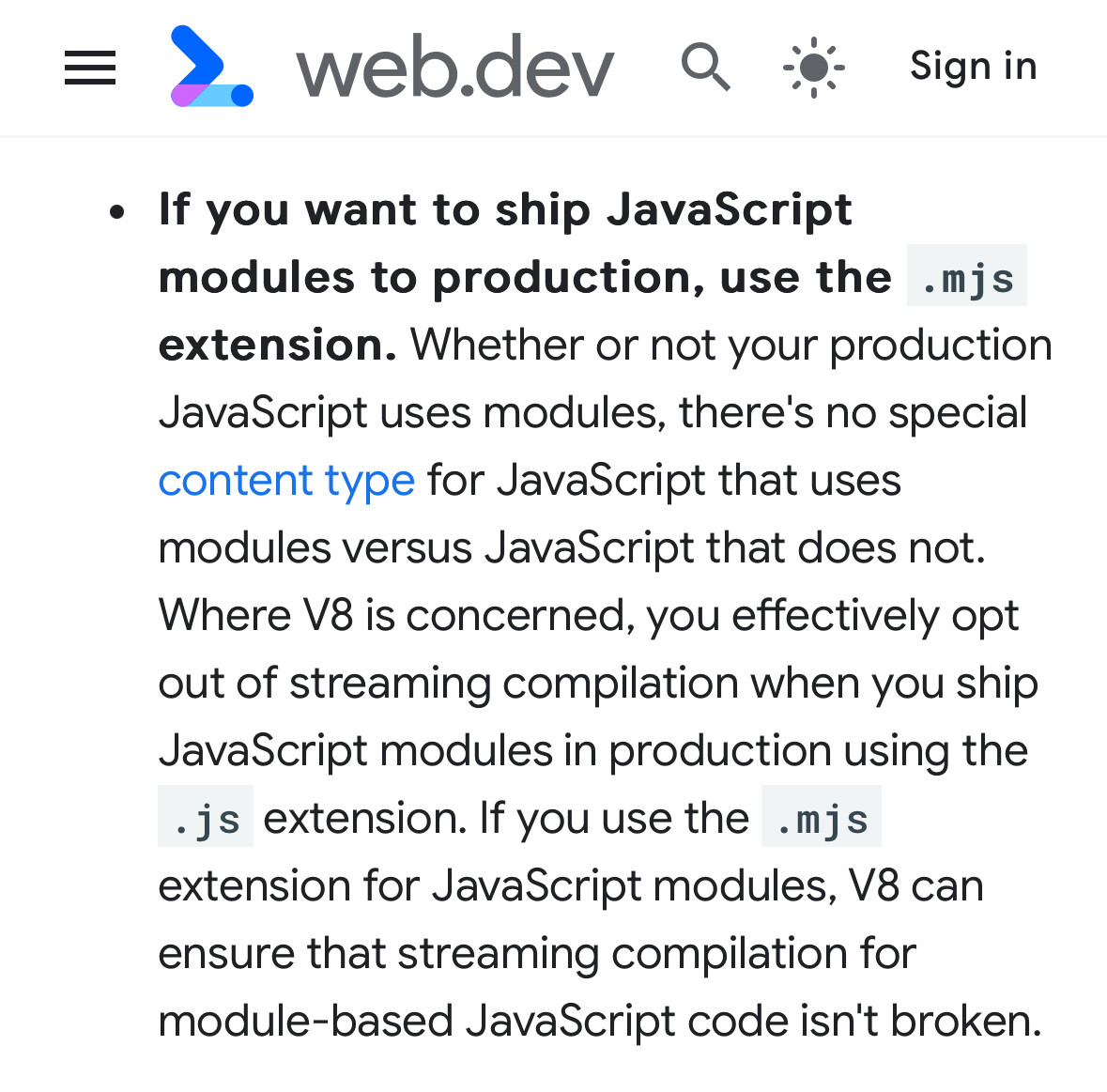Go to web.dev wordmark home link
The width and height of the screenshot is (1107, 1092).
[x=454, y=69]
